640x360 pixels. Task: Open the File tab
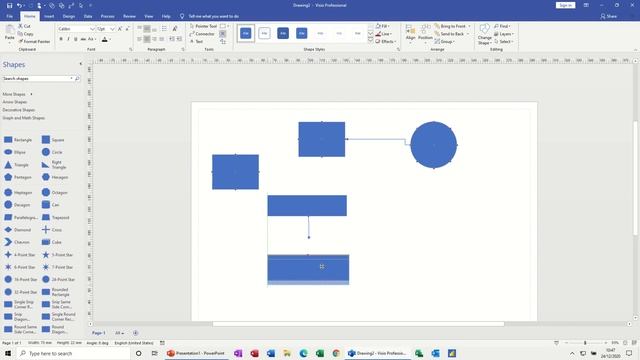[x=10, y=16]
